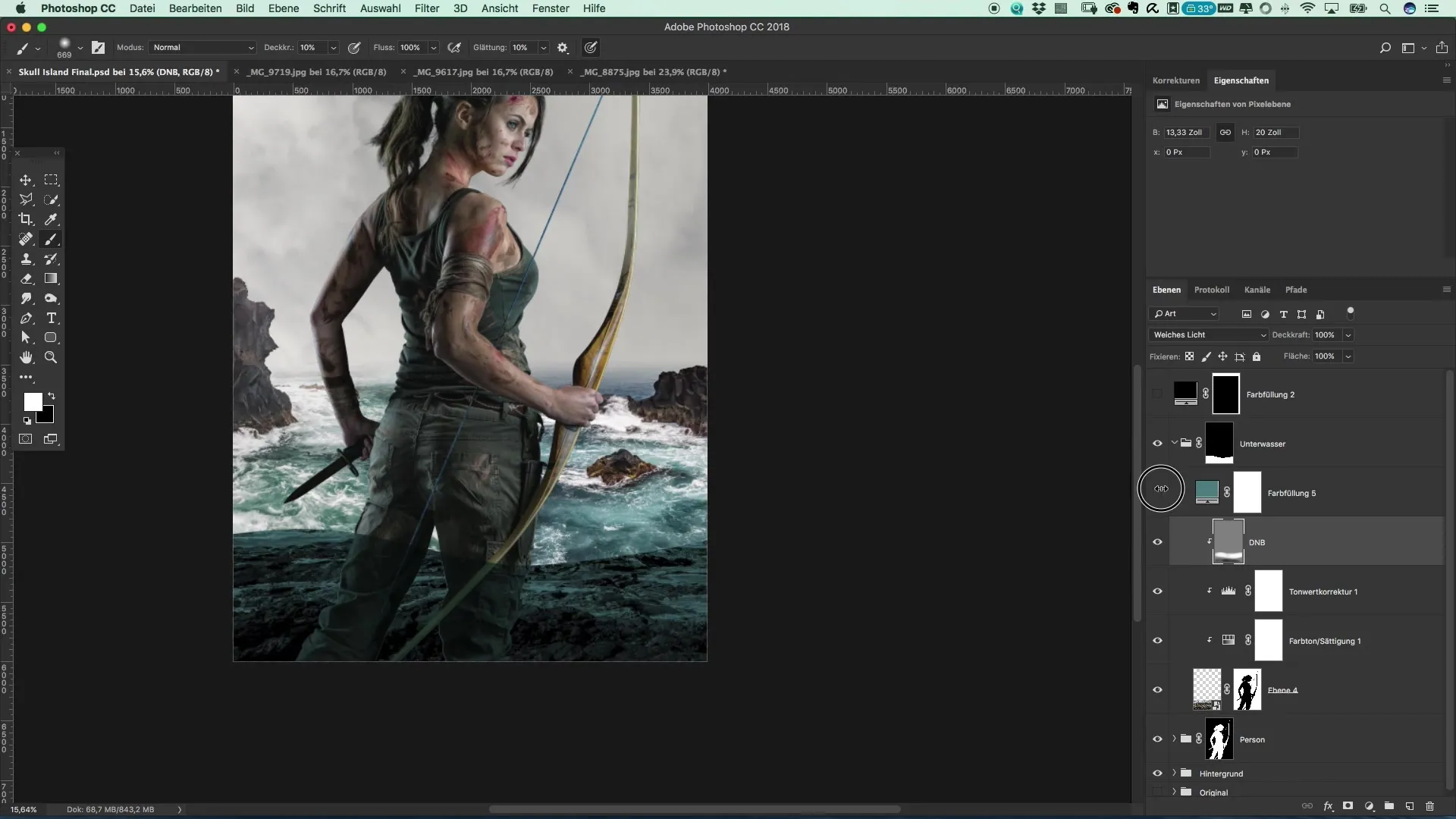Open smoothing options gear

(x=563, y=47)
